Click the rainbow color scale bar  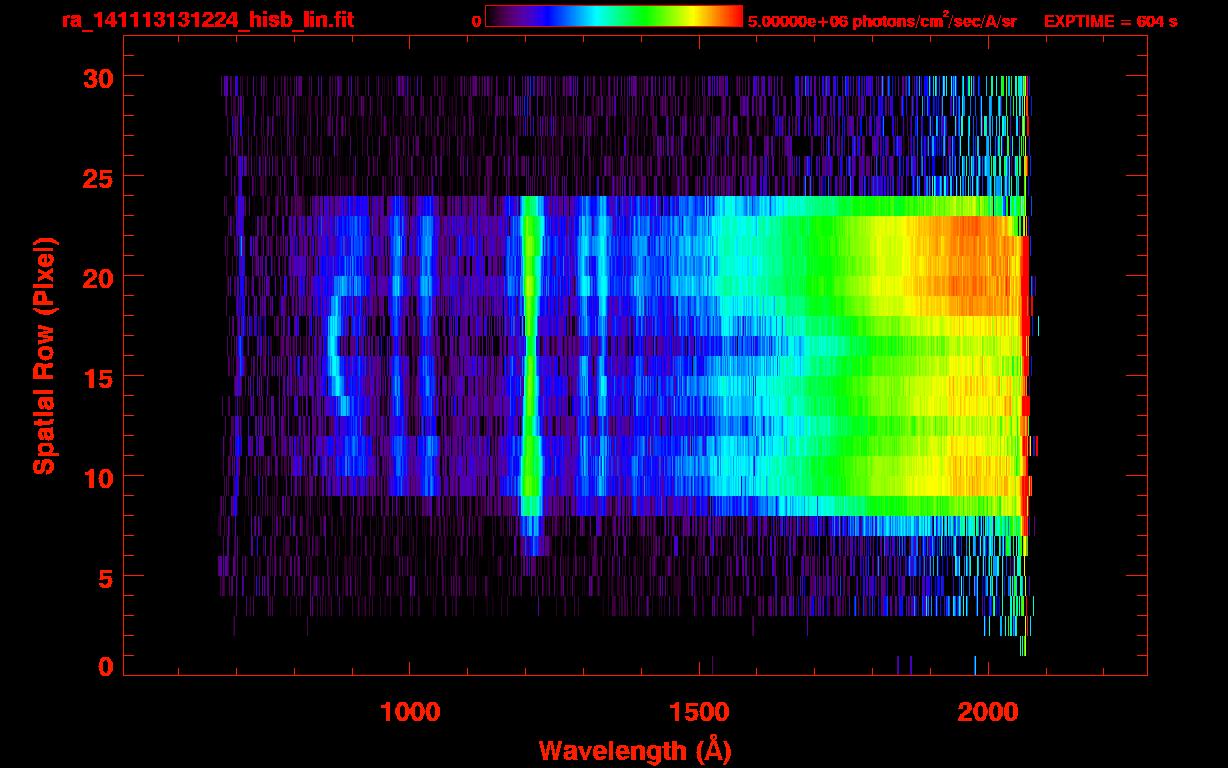pyautogui.click(x=614, y=16)
